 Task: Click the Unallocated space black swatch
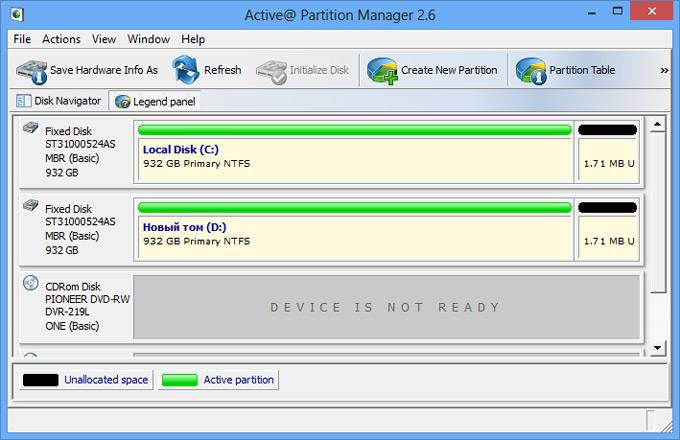click(40, 380)
